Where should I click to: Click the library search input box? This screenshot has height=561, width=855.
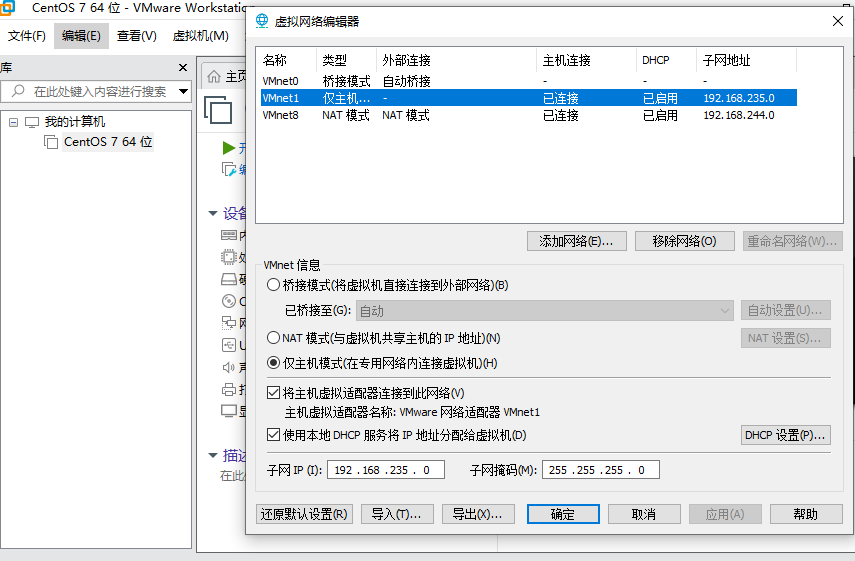95,91
